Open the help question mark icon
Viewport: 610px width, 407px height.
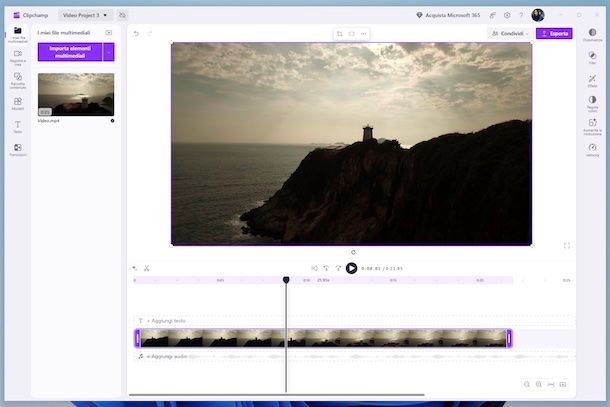click(x=521, y=15)
